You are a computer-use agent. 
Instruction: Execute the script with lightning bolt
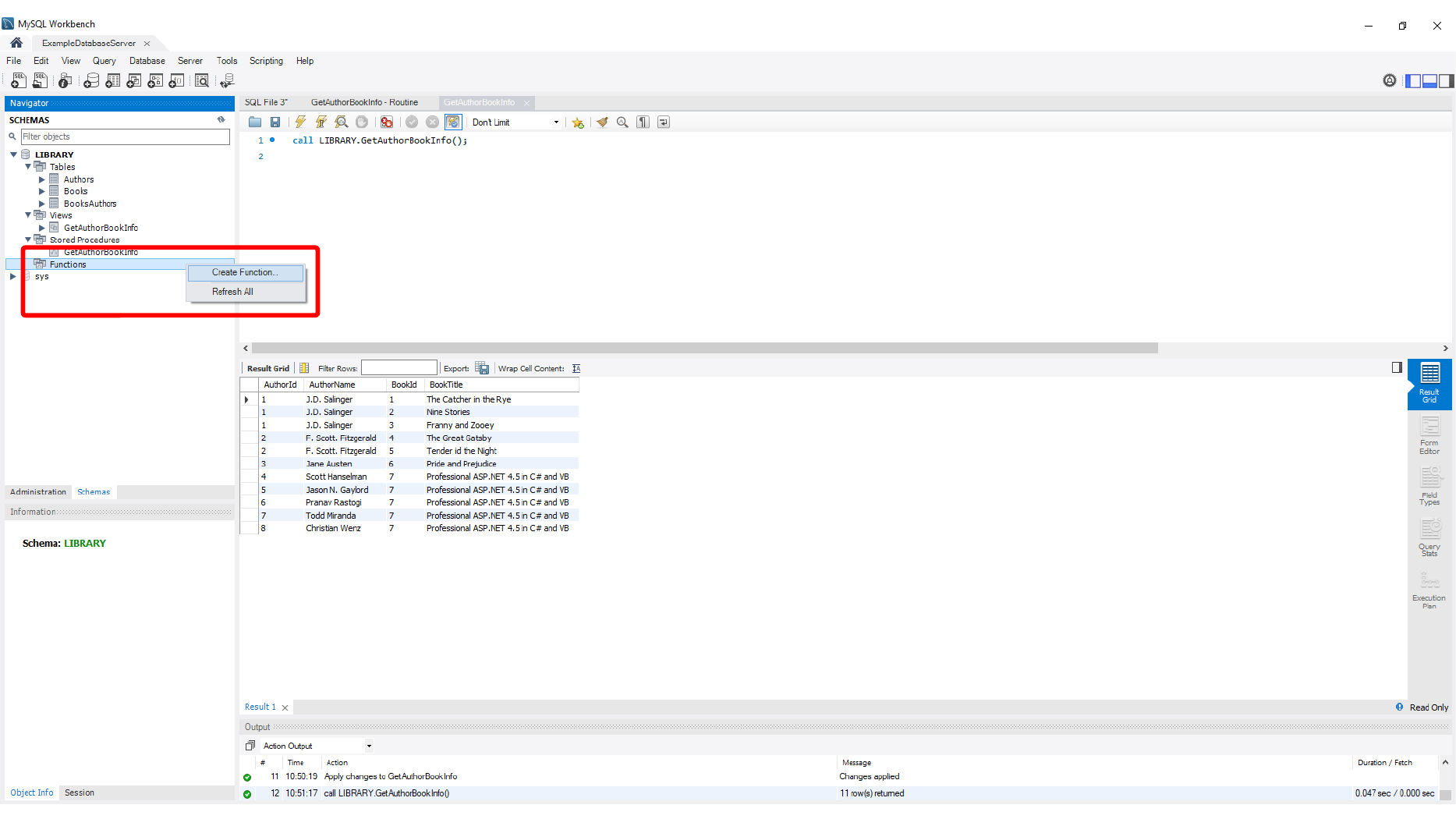tap(300, 122)
